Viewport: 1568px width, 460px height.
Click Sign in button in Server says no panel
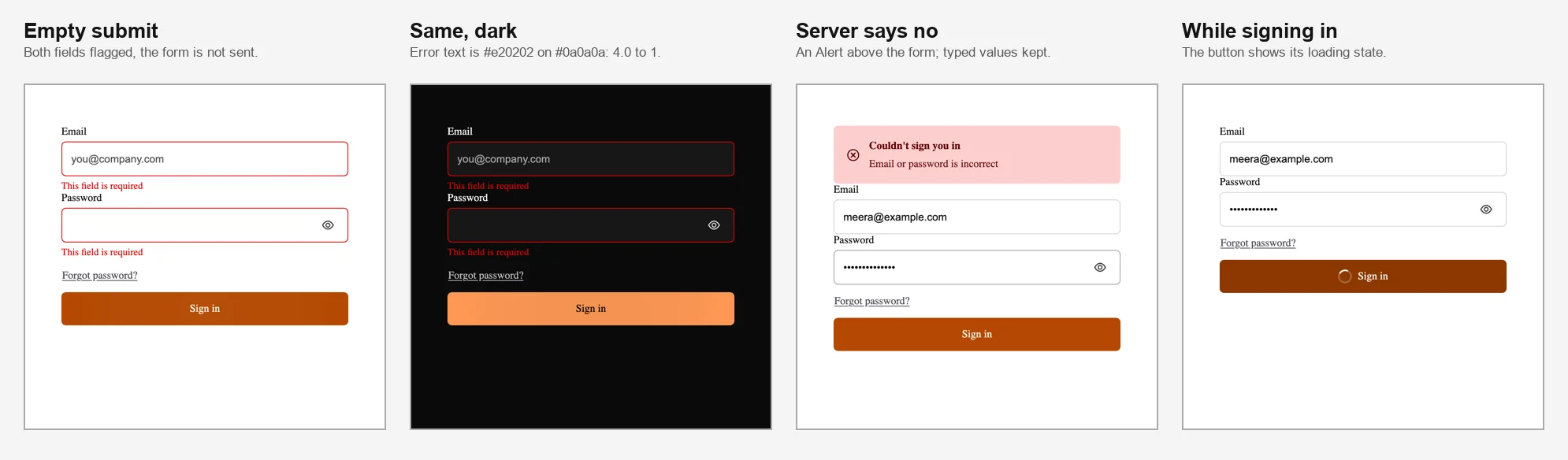[x=977, y=335]
